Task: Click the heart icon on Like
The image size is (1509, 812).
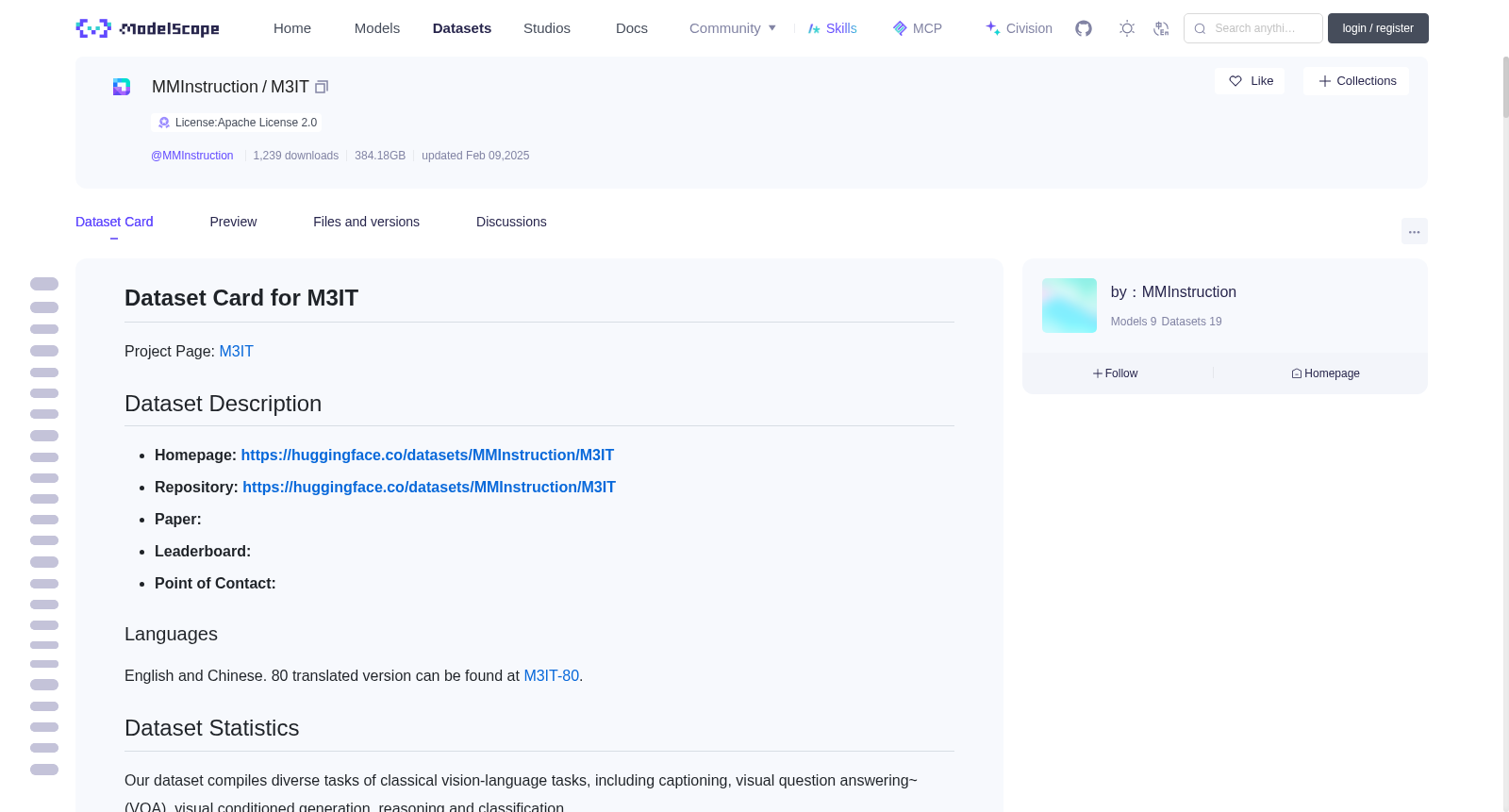Action: [x=1235, y=81]
